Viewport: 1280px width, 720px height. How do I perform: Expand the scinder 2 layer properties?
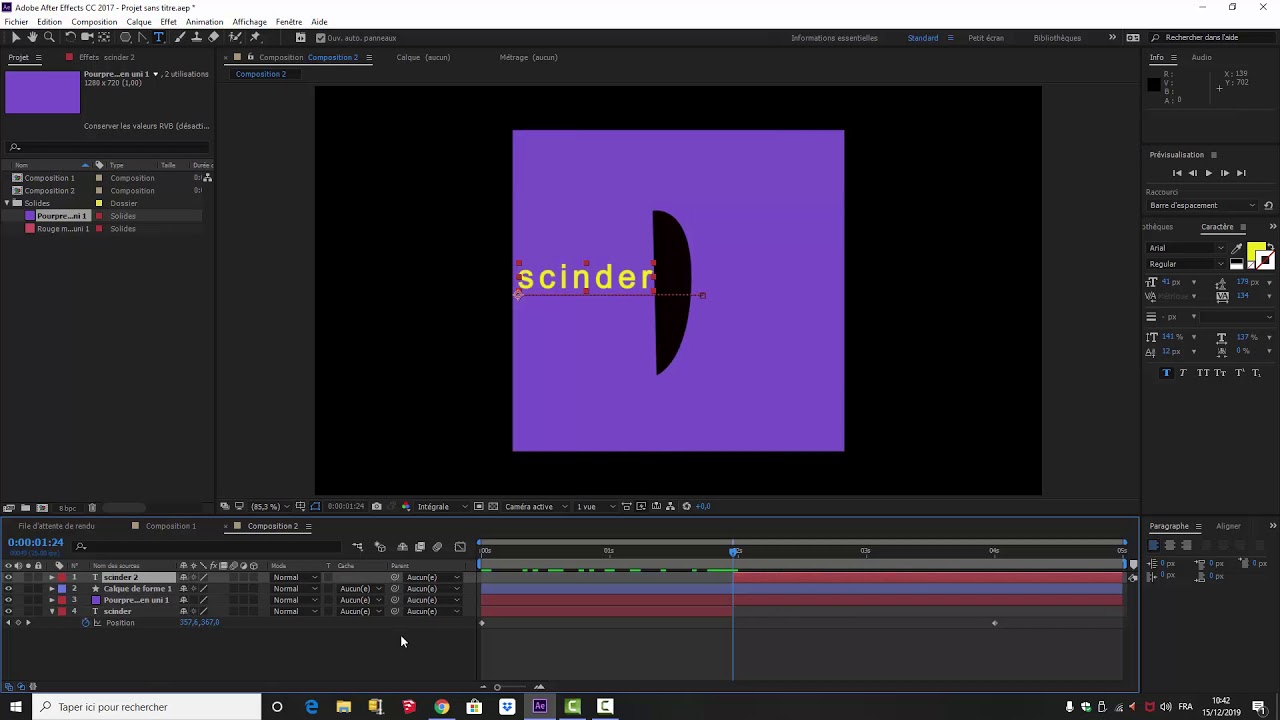pos(52,578)
